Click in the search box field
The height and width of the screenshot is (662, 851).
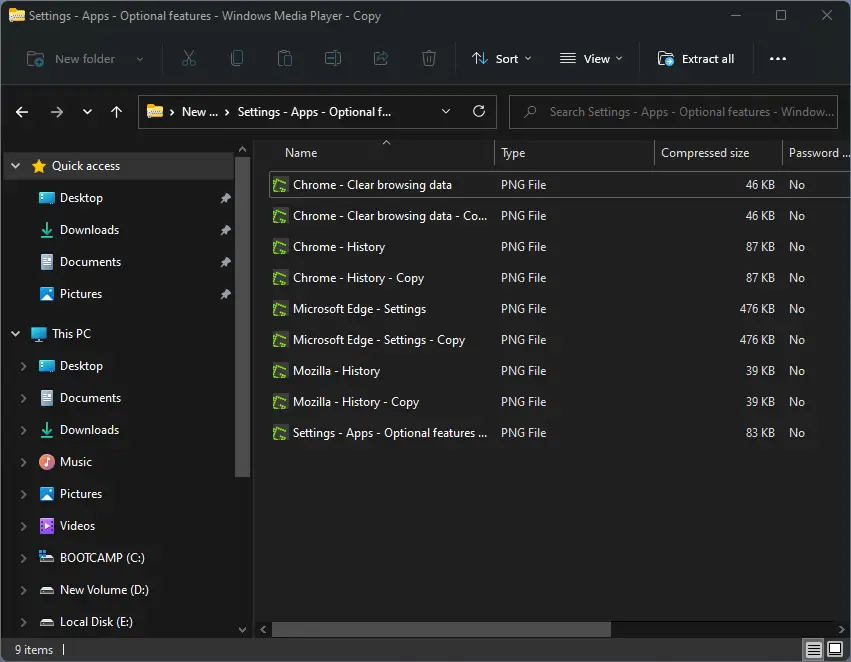click(x=673, y=112)
